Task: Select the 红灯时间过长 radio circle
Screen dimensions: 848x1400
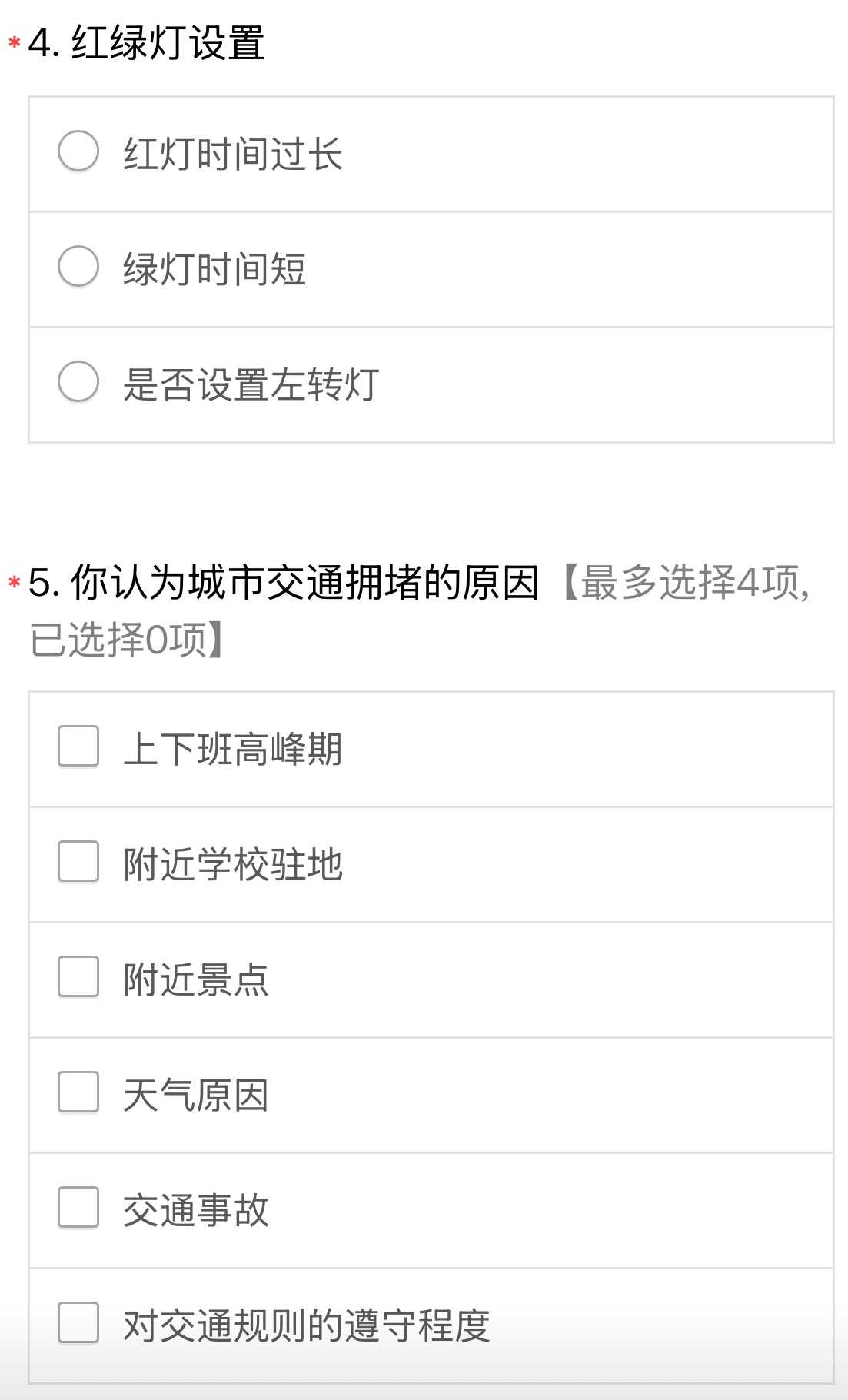Action: pos(78,151)
